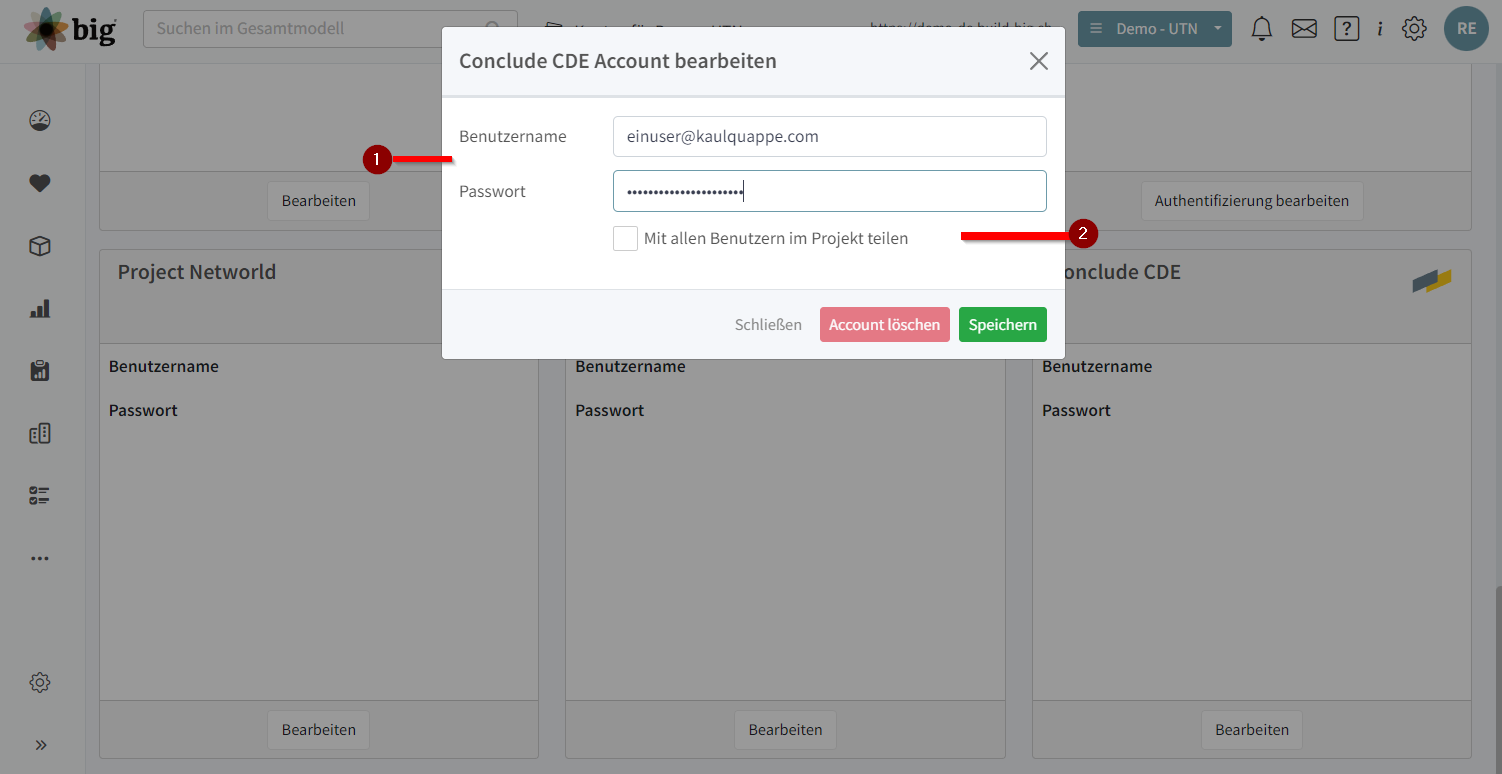Open the clipboard report icon in the sidebar
Screen dimensions: 1502x774
coord(39,370)
